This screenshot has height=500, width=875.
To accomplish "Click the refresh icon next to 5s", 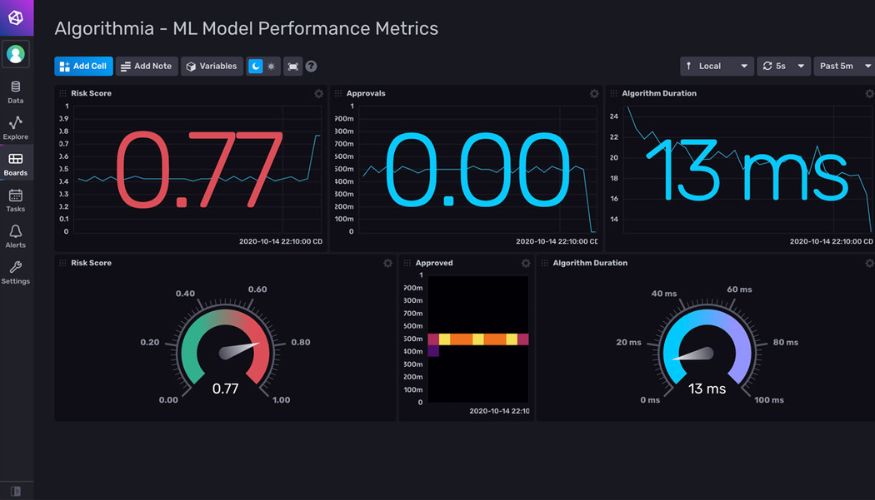I will [x=767, y=66].
